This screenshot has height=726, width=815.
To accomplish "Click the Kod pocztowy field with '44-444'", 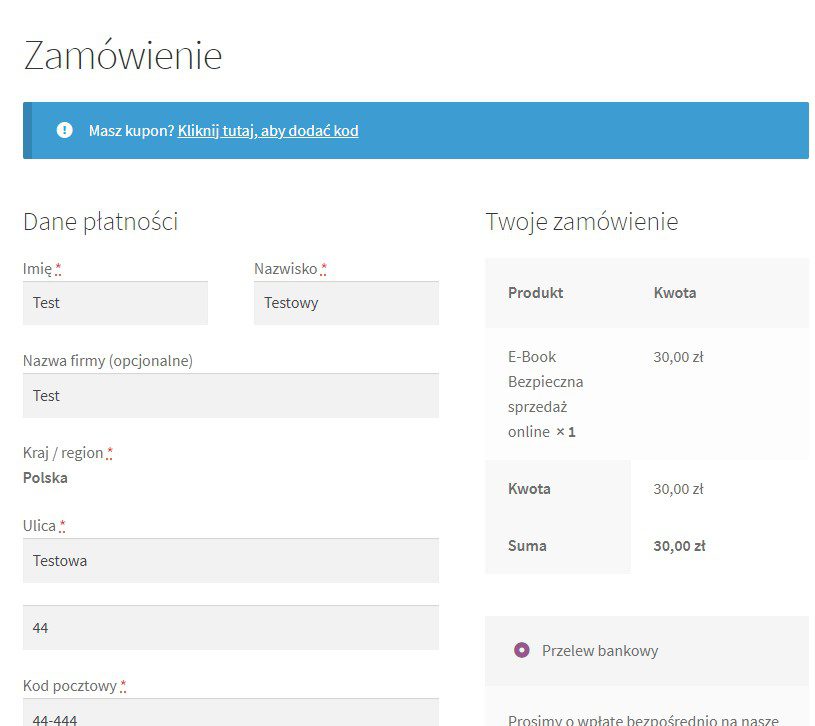I will tap(230, 715).
